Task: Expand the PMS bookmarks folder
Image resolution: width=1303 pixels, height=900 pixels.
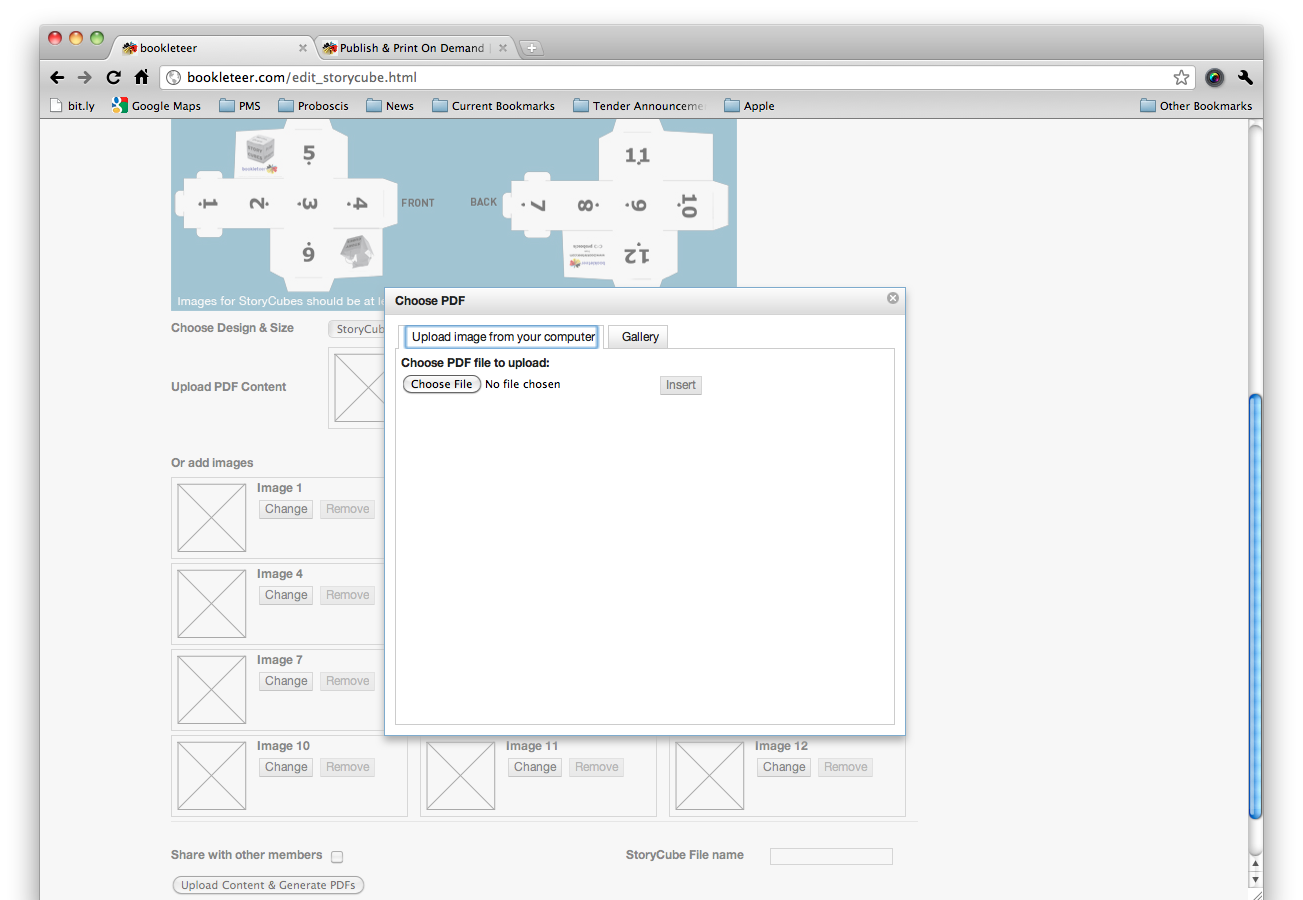Action: pyautogui.click(x=240, y=106)
